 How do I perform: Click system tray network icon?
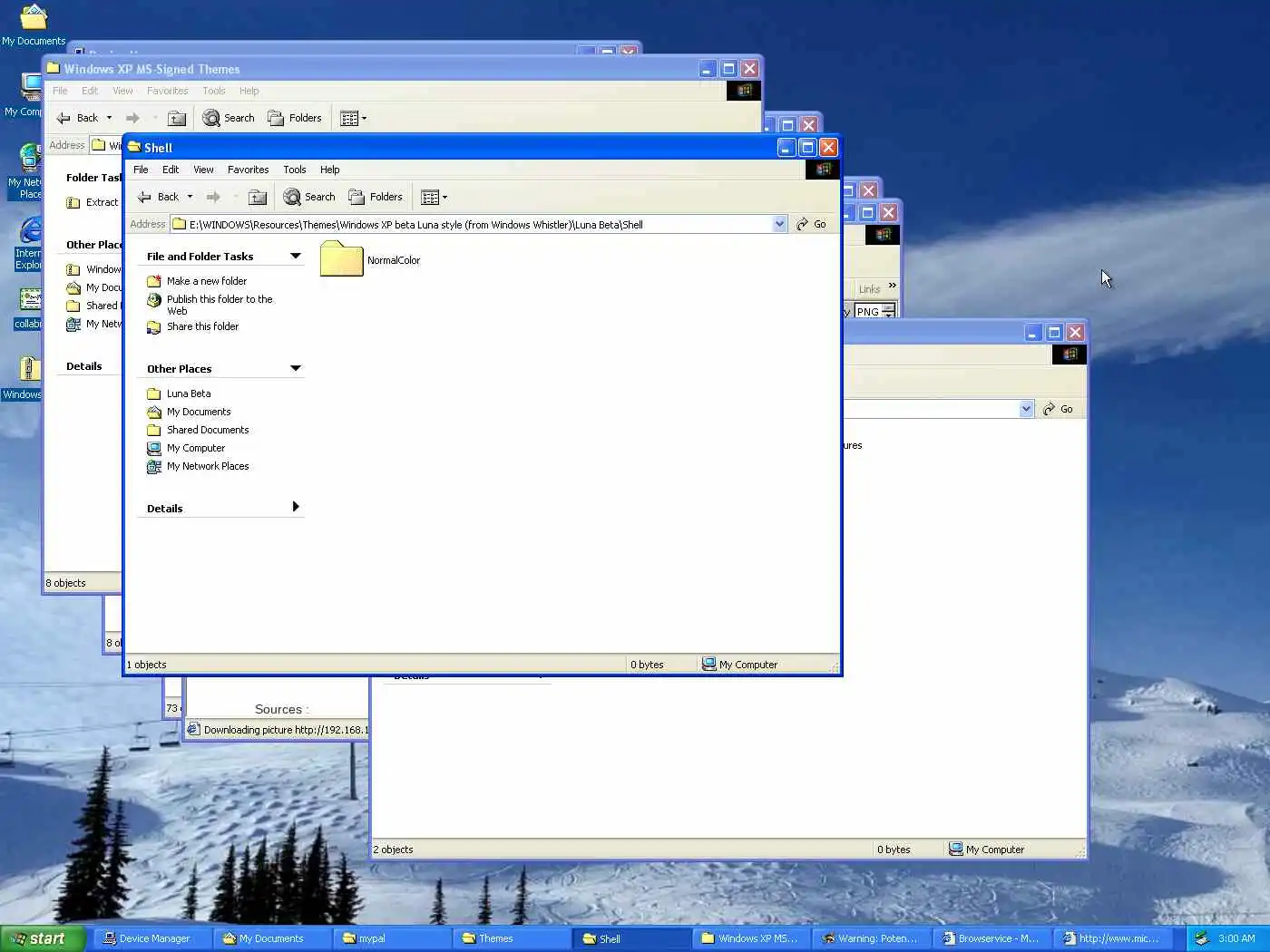[1201, 938]
